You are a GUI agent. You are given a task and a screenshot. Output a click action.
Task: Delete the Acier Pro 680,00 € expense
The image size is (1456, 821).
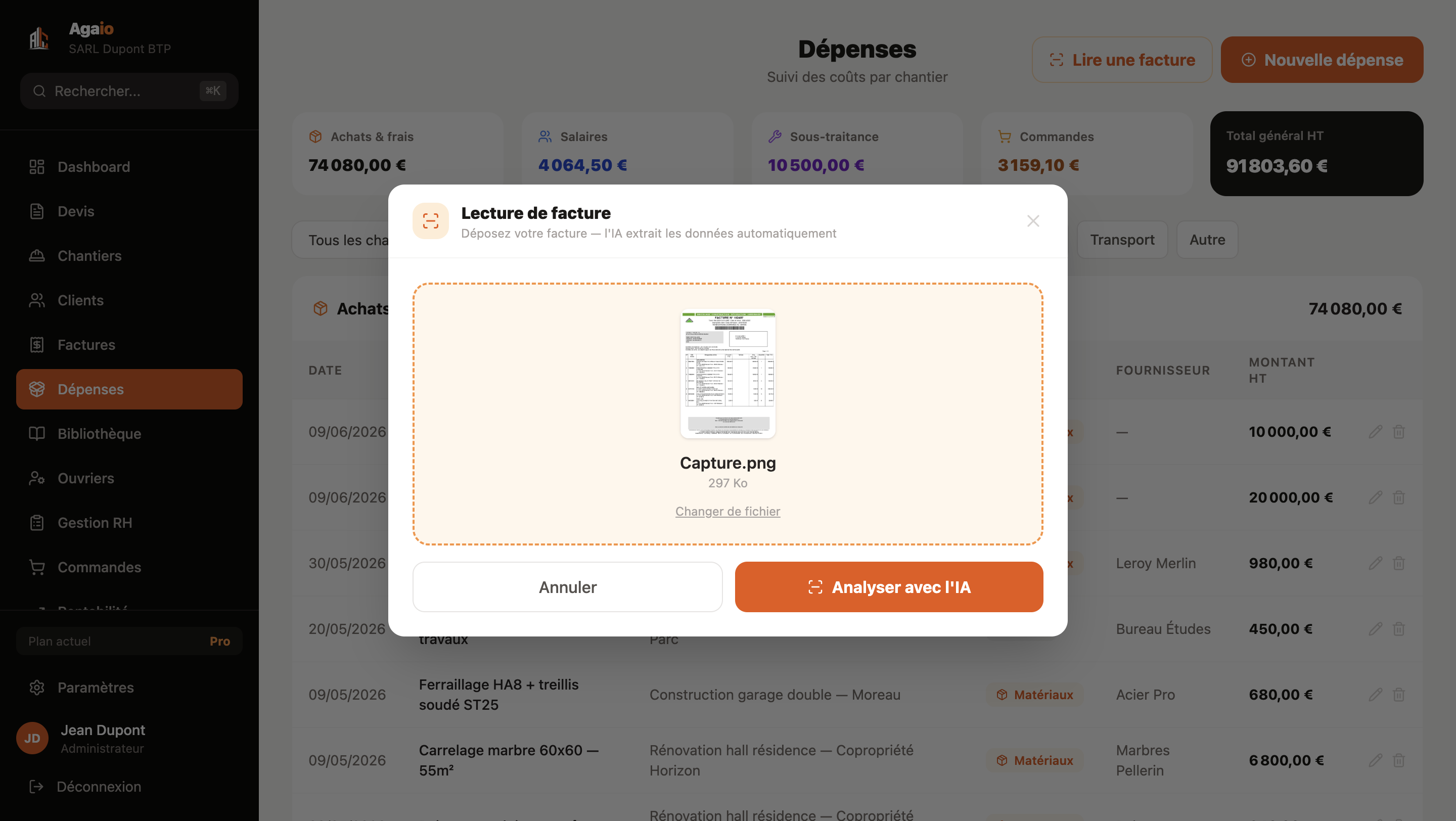[1399, 695]
